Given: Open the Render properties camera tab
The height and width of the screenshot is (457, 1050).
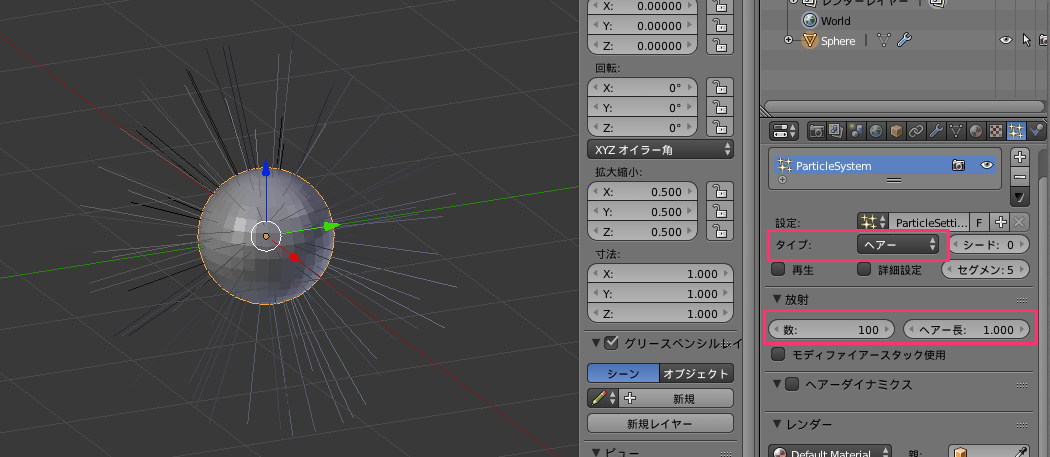Looking at the screenshot, I should (x=816, y=131).
